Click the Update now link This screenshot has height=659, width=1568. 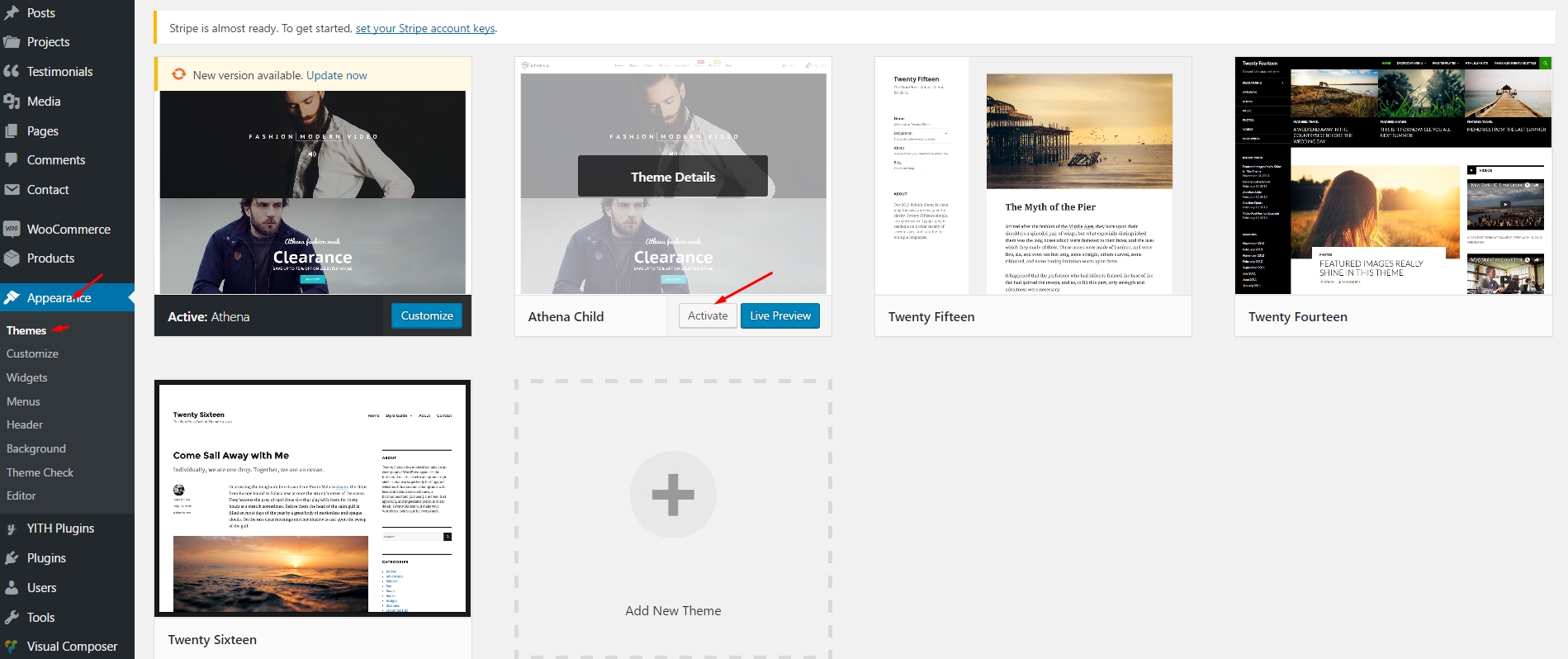[x=336, y=75]
